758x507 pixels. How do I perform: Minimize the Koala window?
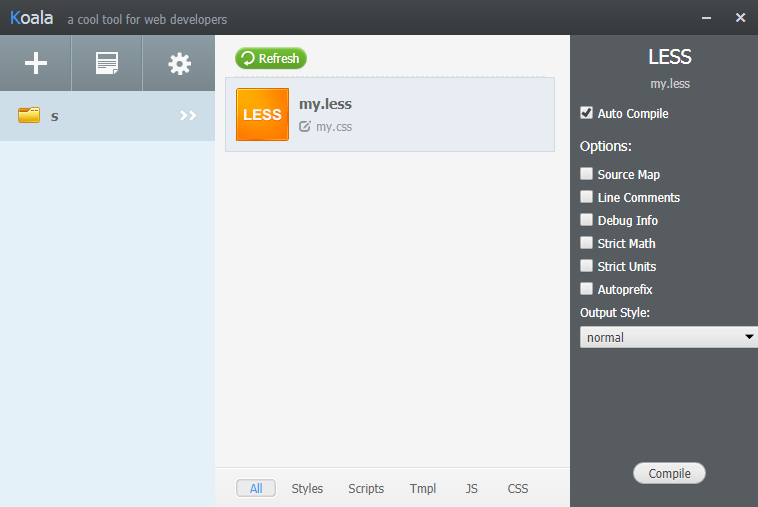tap(706, 17)
